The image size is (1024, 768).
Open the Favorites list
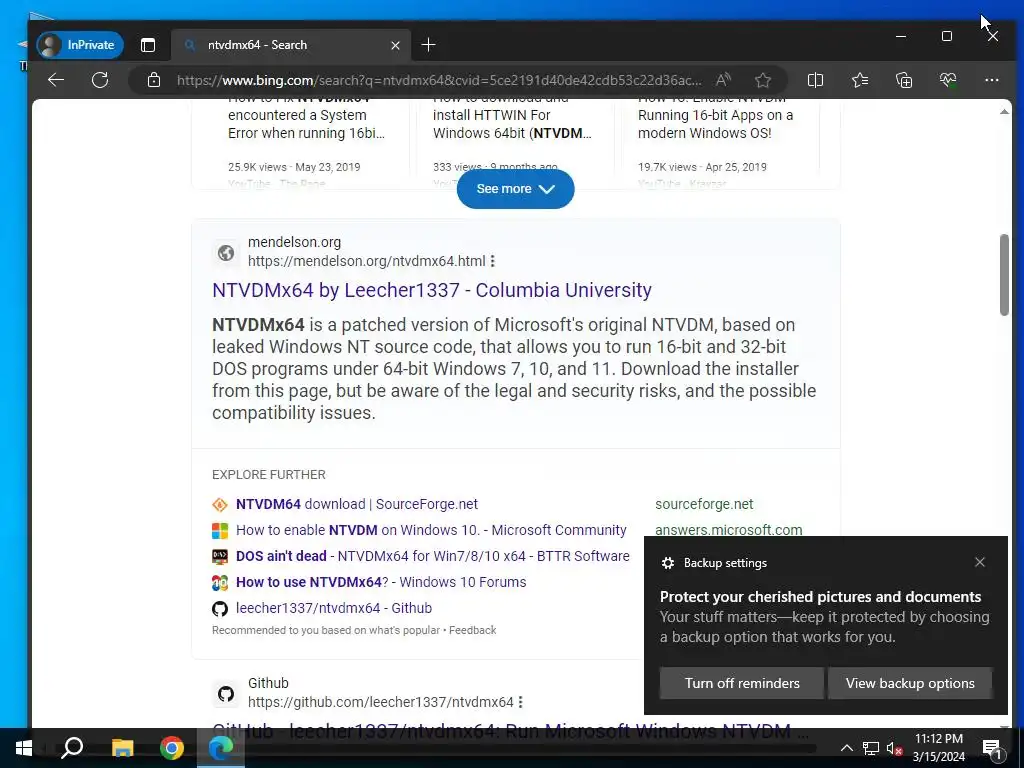click(x=860, y=80)
